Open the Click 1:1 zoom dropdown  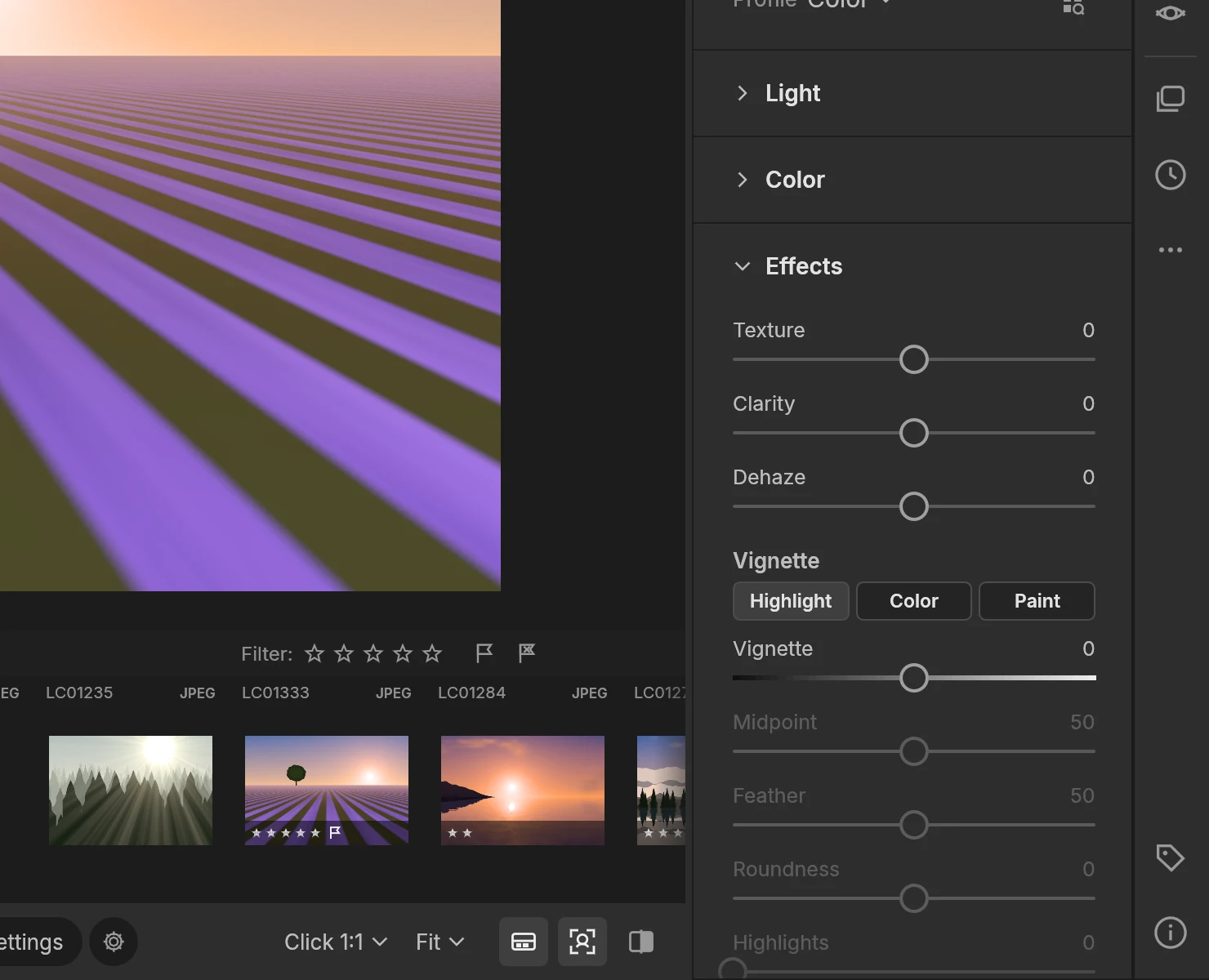[336, 942]
